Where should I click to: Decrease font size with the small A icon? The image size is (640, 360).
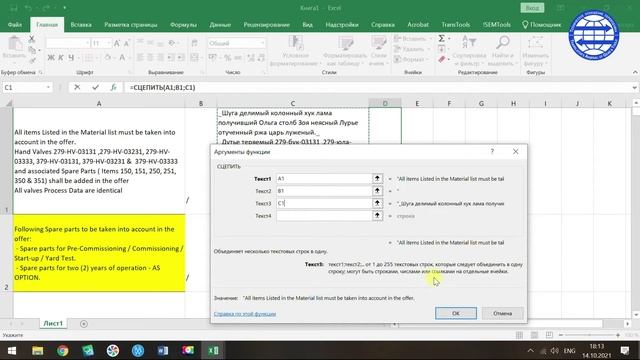(x=127, y=43)
